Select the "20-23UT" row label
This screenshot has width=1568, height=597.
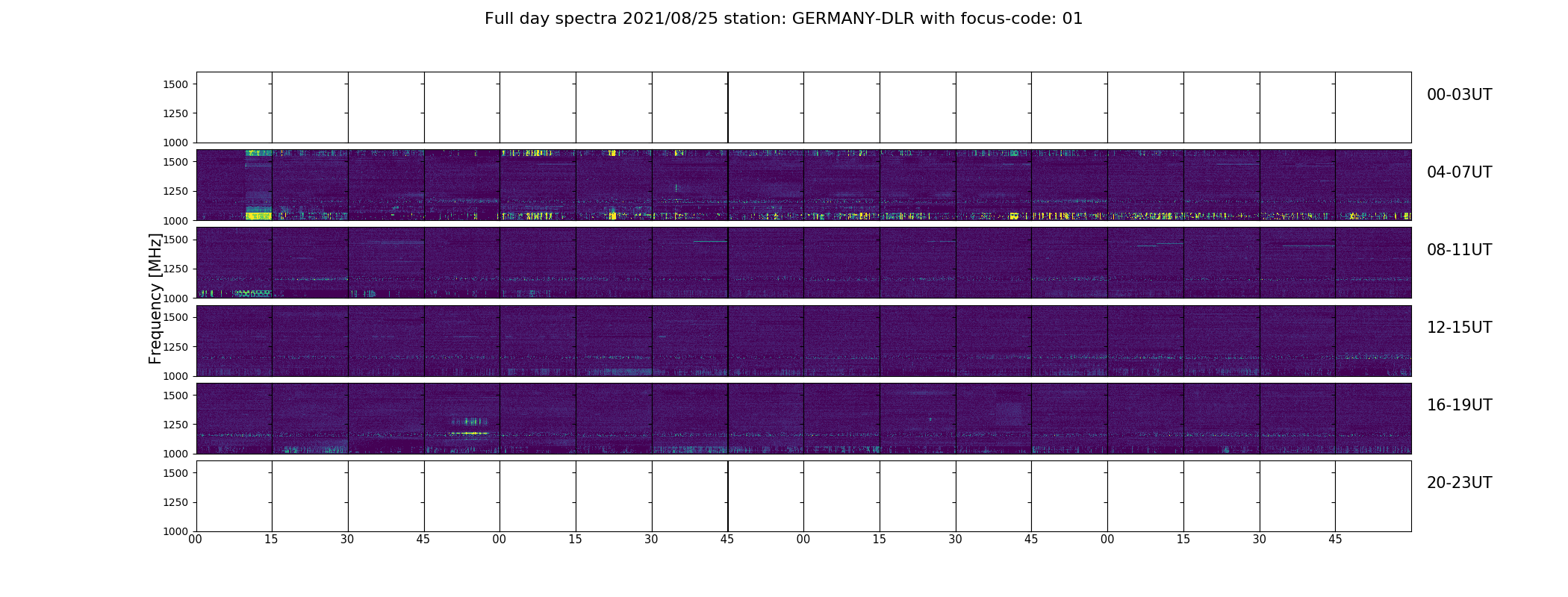pos(1459,483)
